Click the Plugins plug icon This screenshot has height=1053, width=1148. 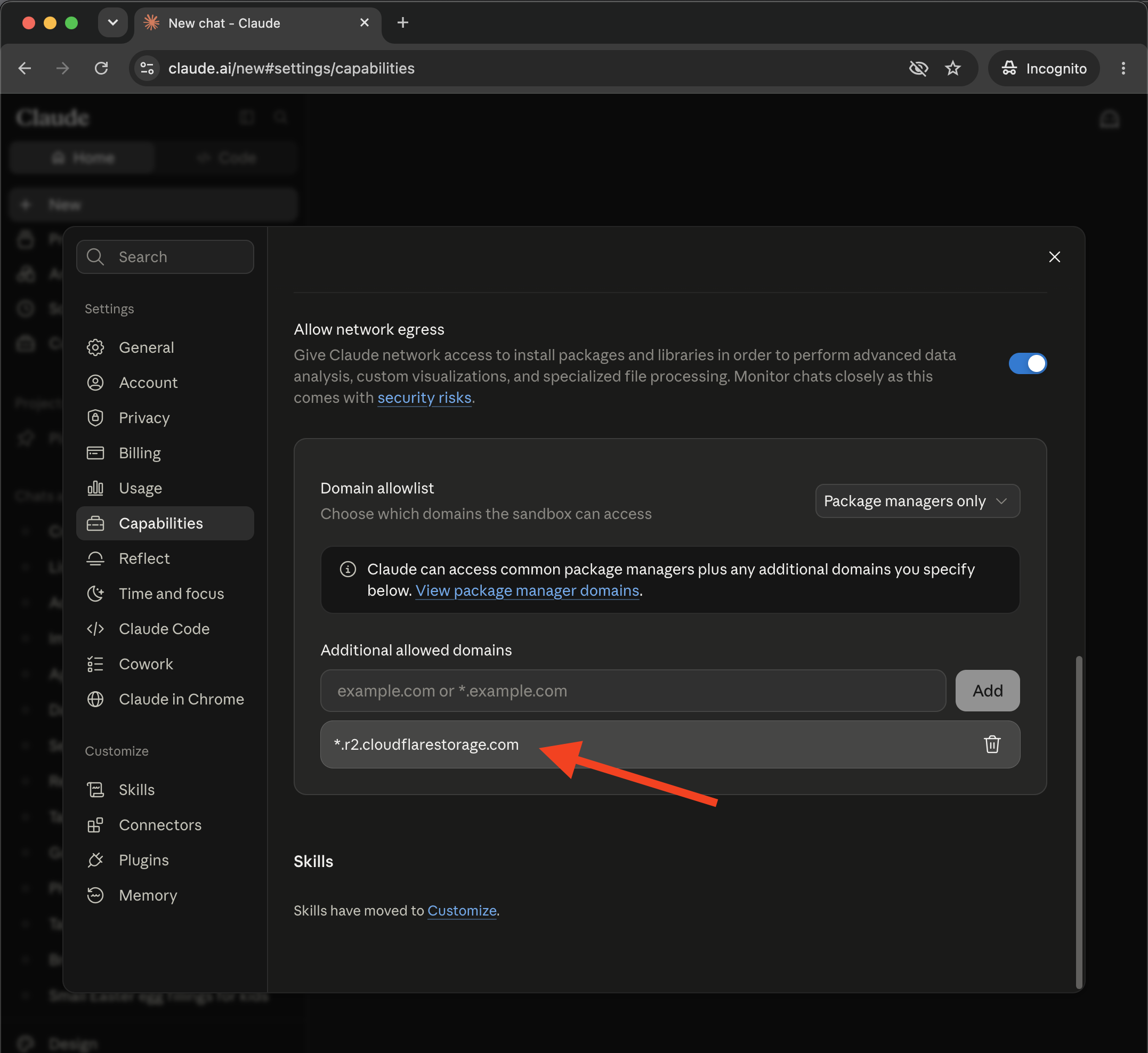pos(95,860)
